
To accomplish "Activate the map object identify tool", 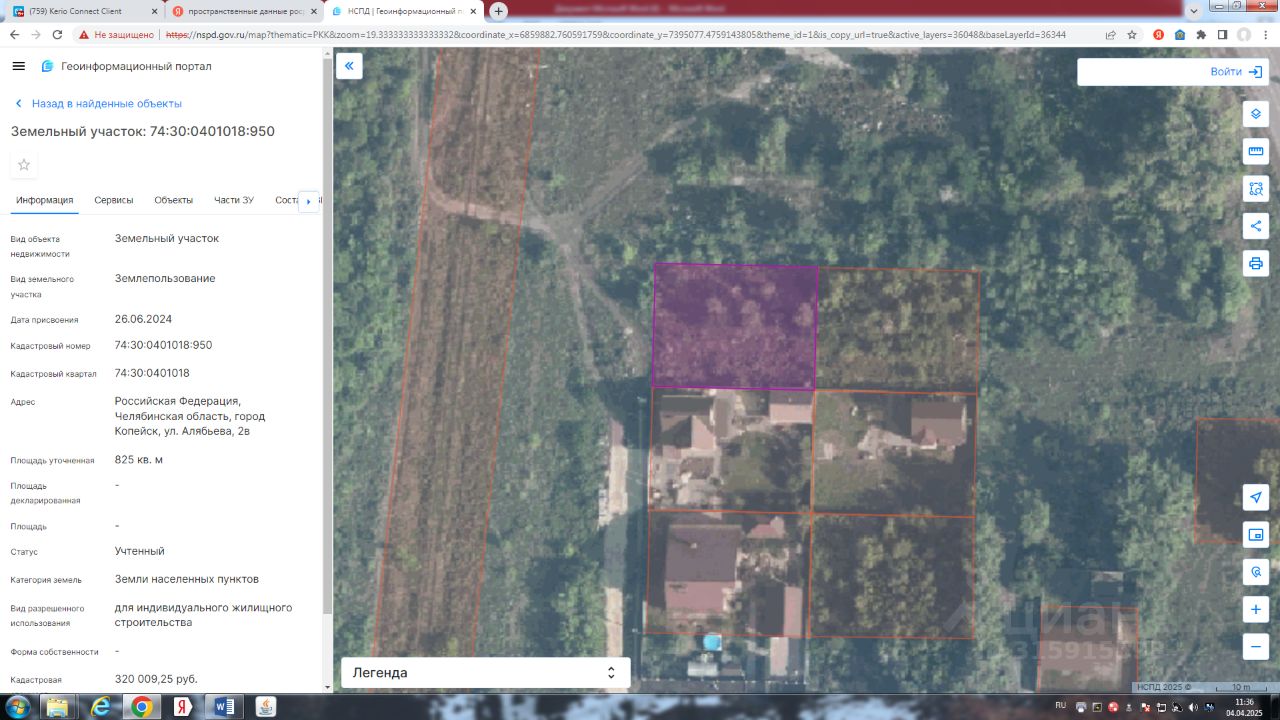I will point(1255,572).
